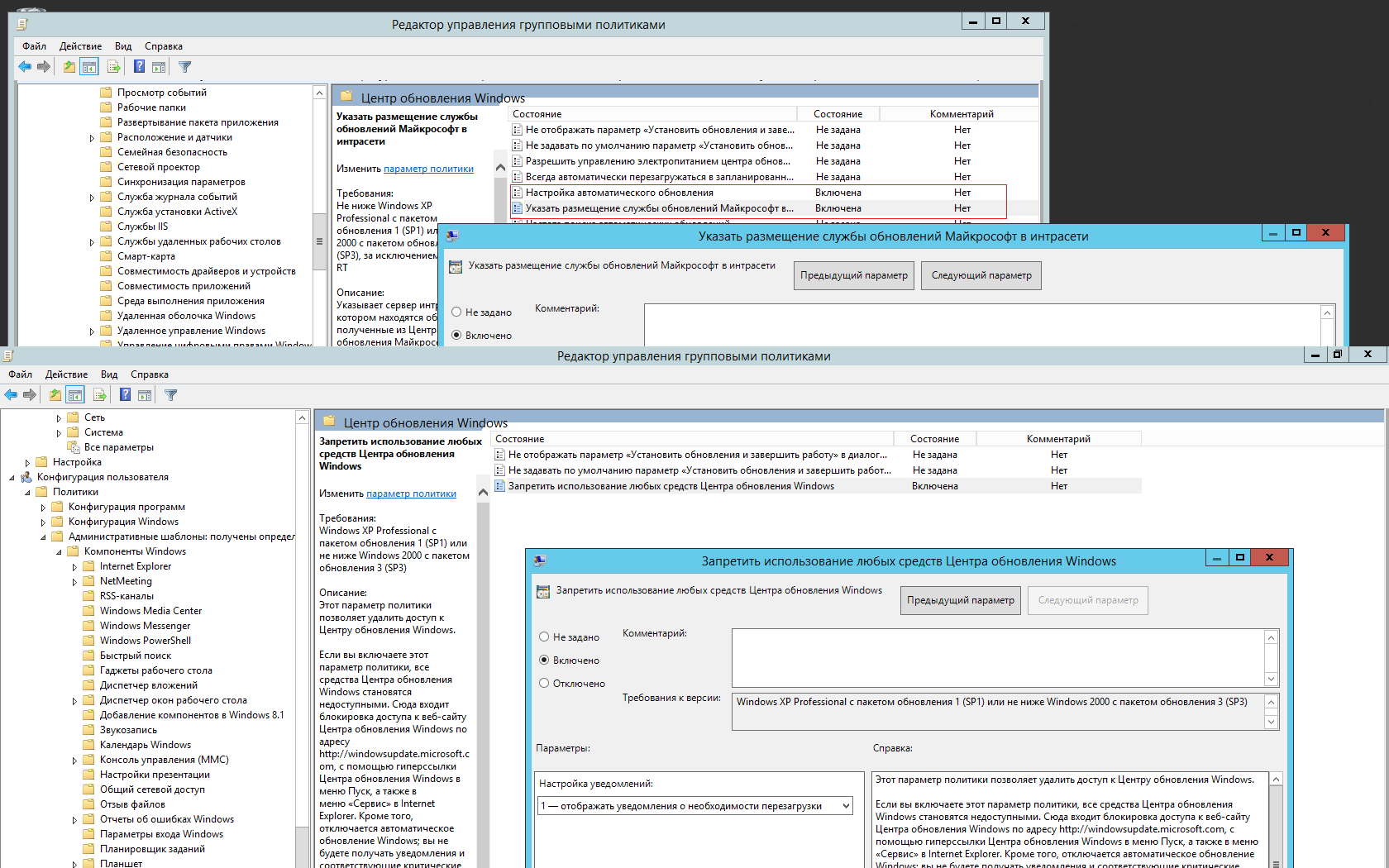Image resolution: width=1389 pixels, height=868 pixels.
Task: Click into the comment field of lower dialog
Action: tap(998, 657)
